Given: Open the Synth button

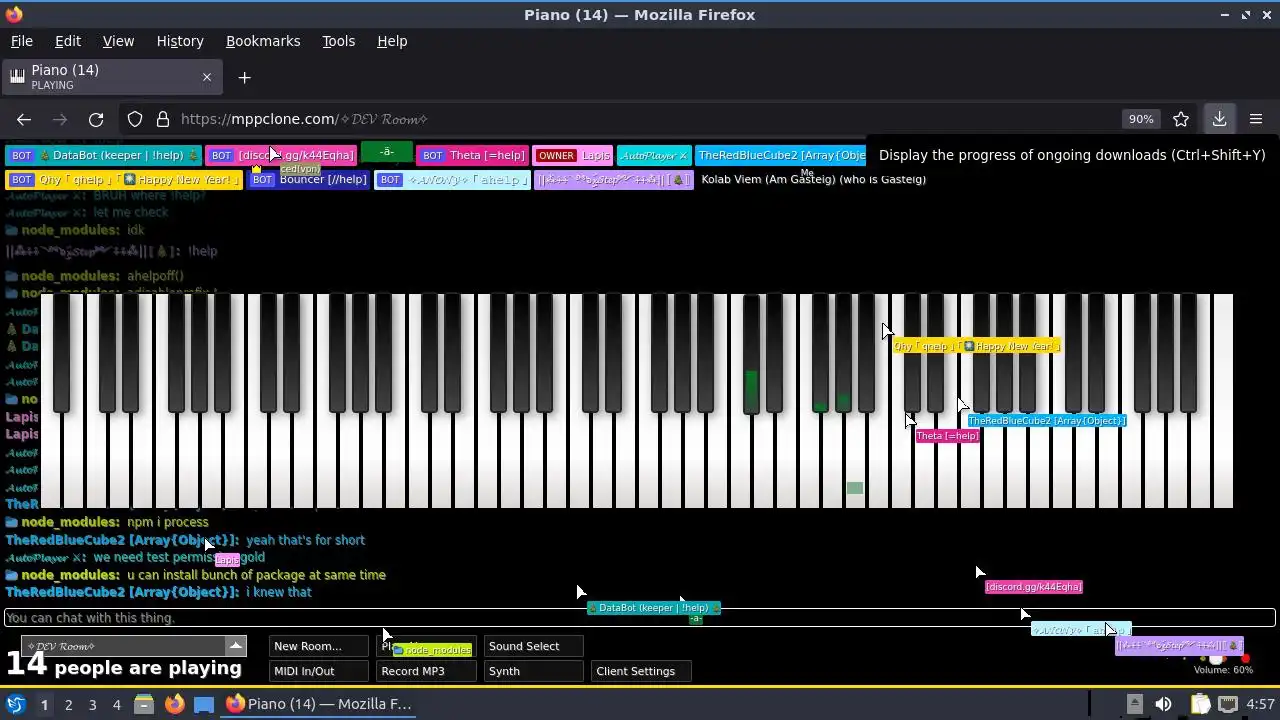Looking at the screenshot, I should click(x=533, y=671).
